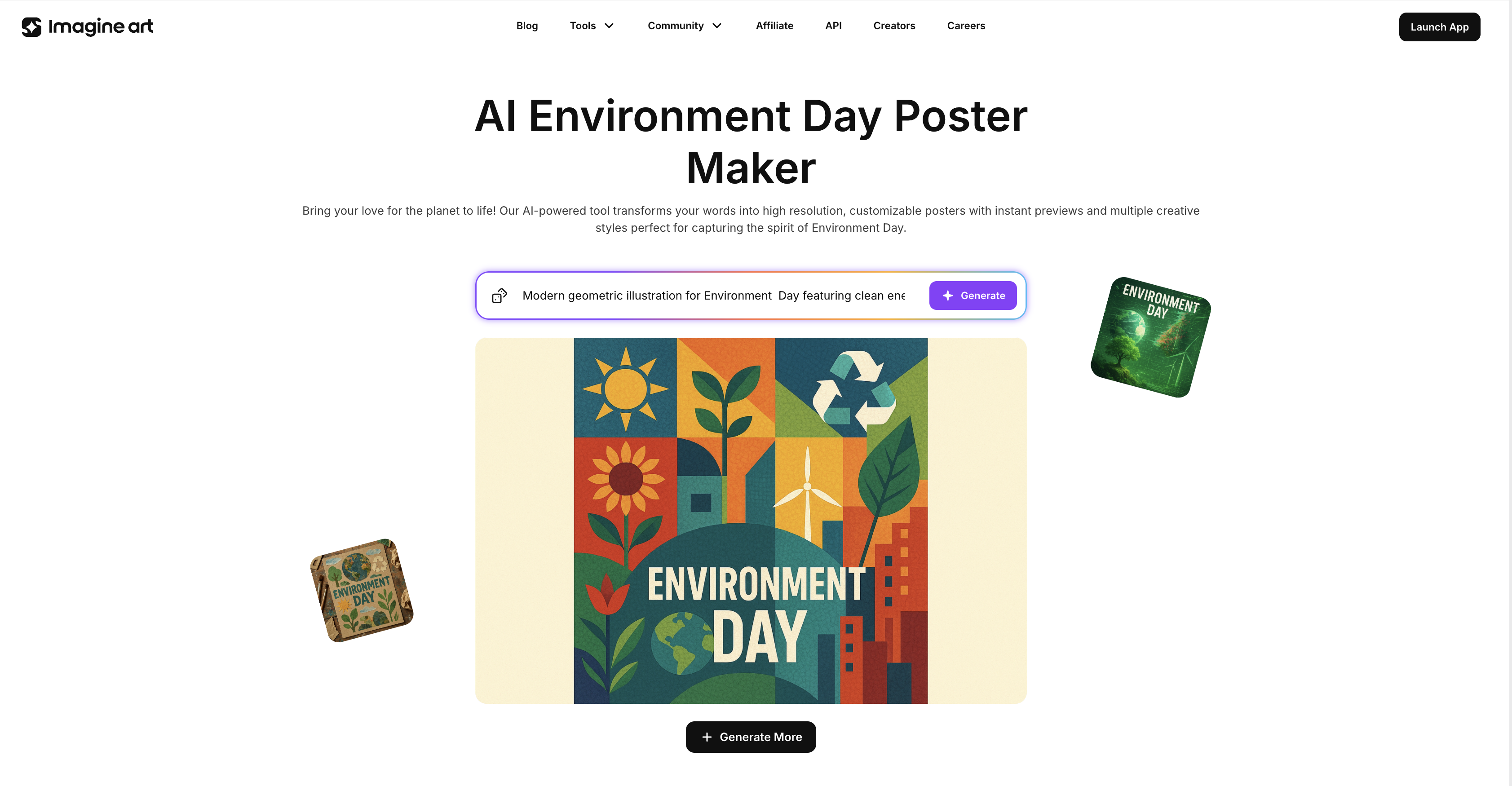Open the Blog page
The height and width of the screenshot is (786, 1512).
pos(526,26)
